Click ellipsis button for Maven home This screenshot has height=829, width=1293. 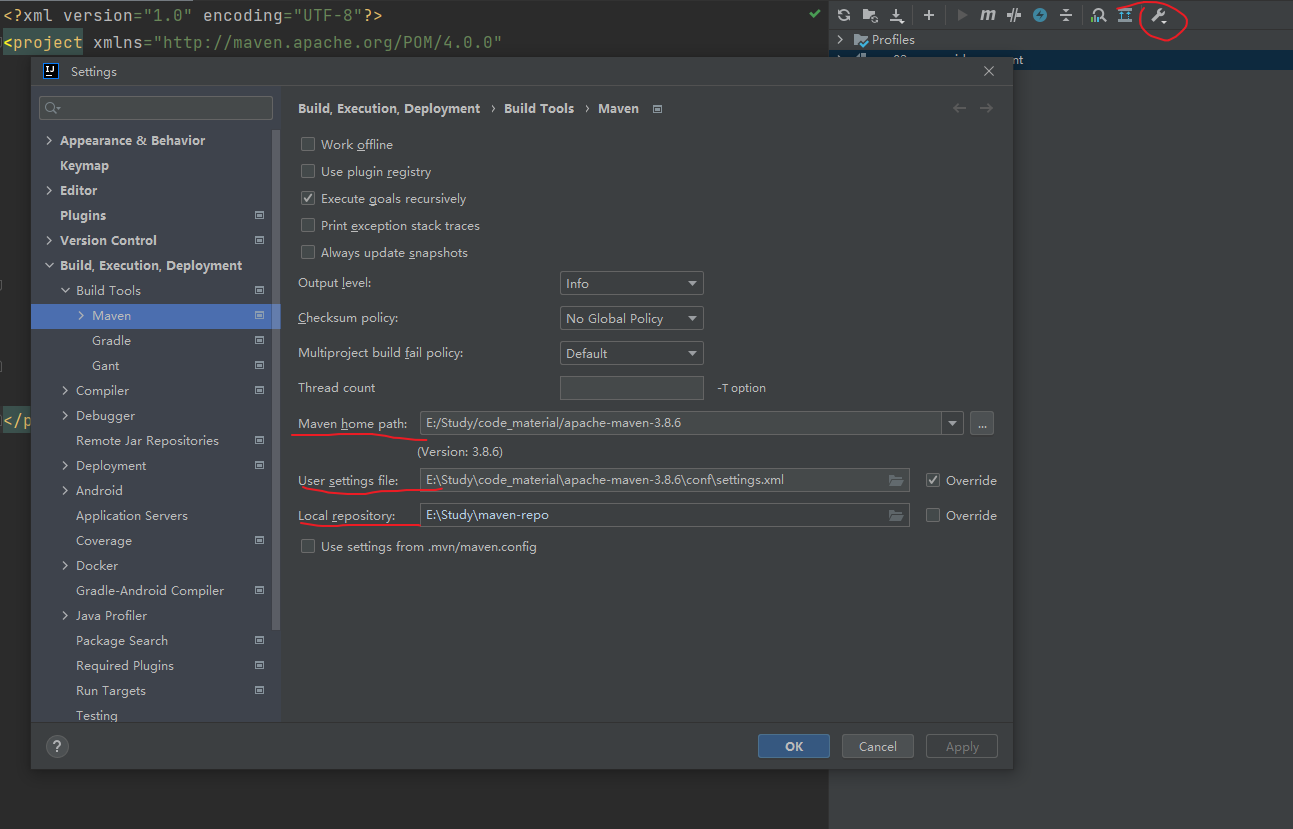982,424
